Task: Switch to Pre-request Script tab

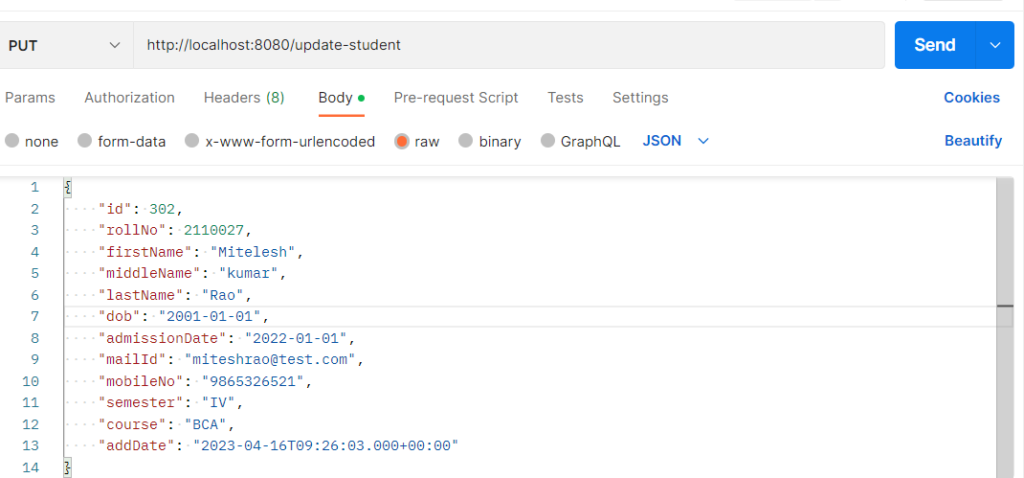Action: point(456,98)
